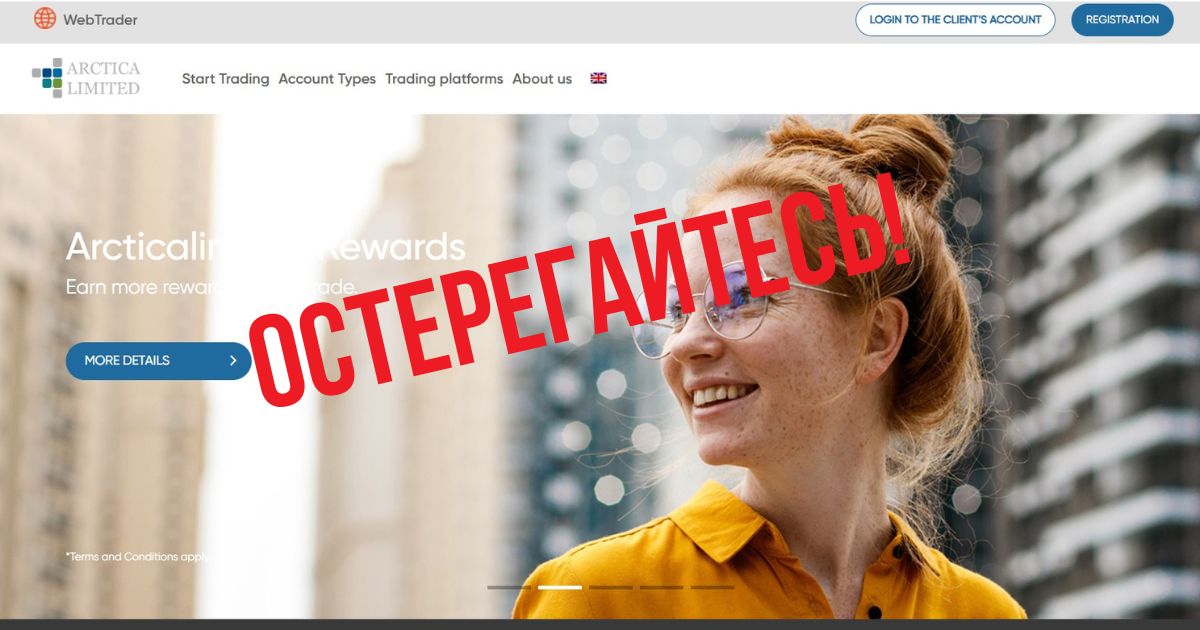The height and width of the screenshot is (630, 1200).
Task: Select the English flag language icon
Action: pos(598,78)
